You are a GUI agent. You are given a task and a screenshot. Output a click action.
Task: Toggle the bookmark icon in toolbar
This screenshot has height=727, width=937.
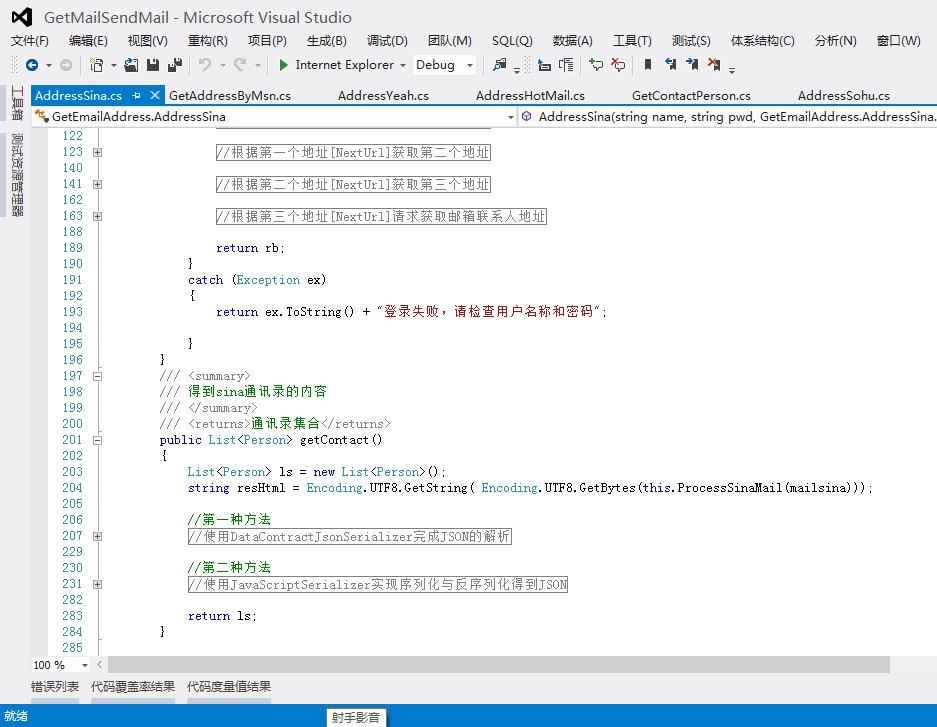pyautogui.click(x=648, y=65)
